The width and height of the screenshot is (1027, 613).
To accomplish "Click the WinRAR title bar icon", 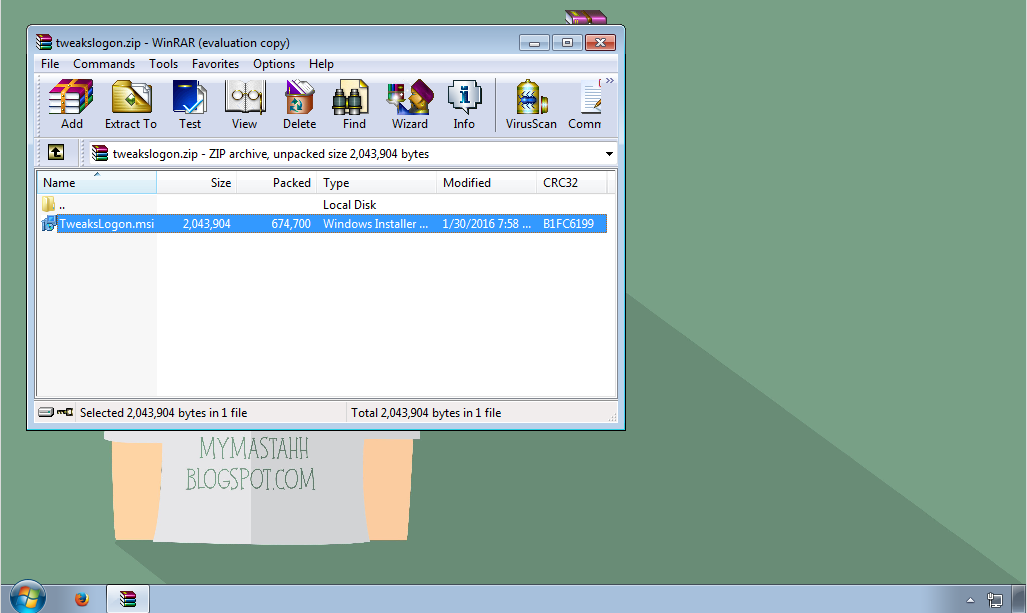I will pyautogui.click(x=44, y=43).
